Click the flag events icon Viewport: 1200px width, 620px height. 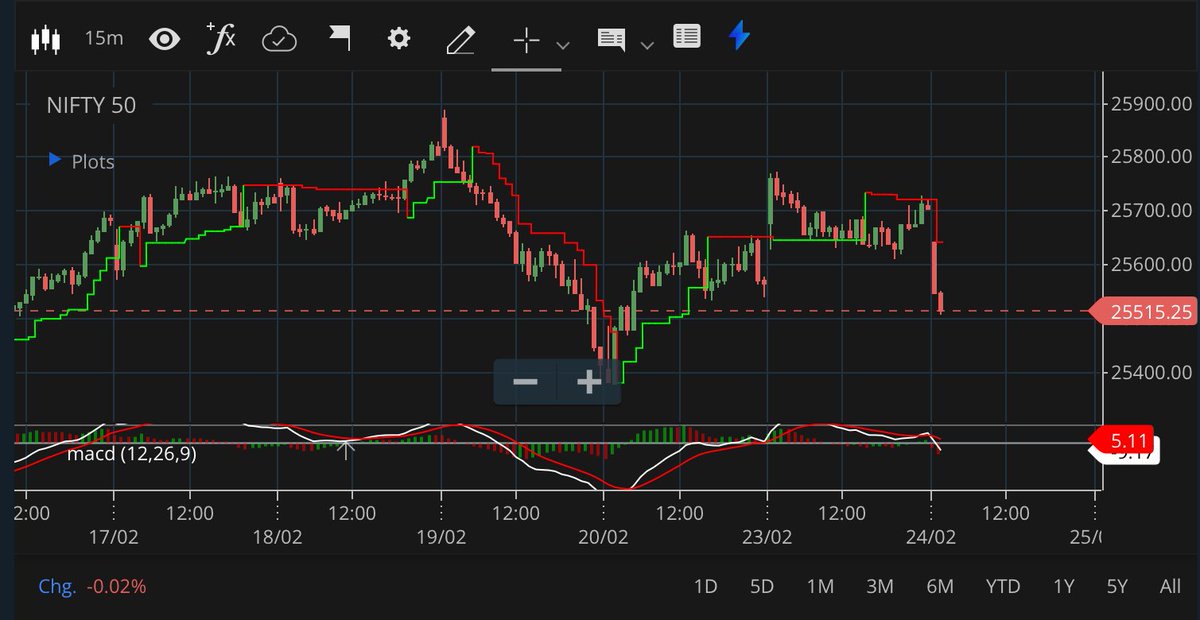[340, 39]
